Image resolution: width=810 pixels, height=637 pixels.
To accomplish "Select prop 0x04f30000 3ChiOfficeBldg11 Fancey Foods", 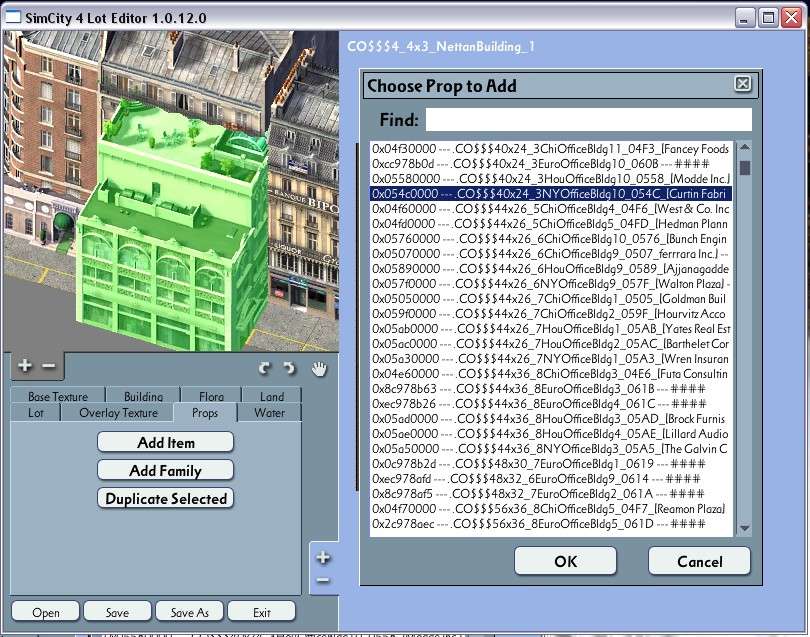I will pos(551,149).
